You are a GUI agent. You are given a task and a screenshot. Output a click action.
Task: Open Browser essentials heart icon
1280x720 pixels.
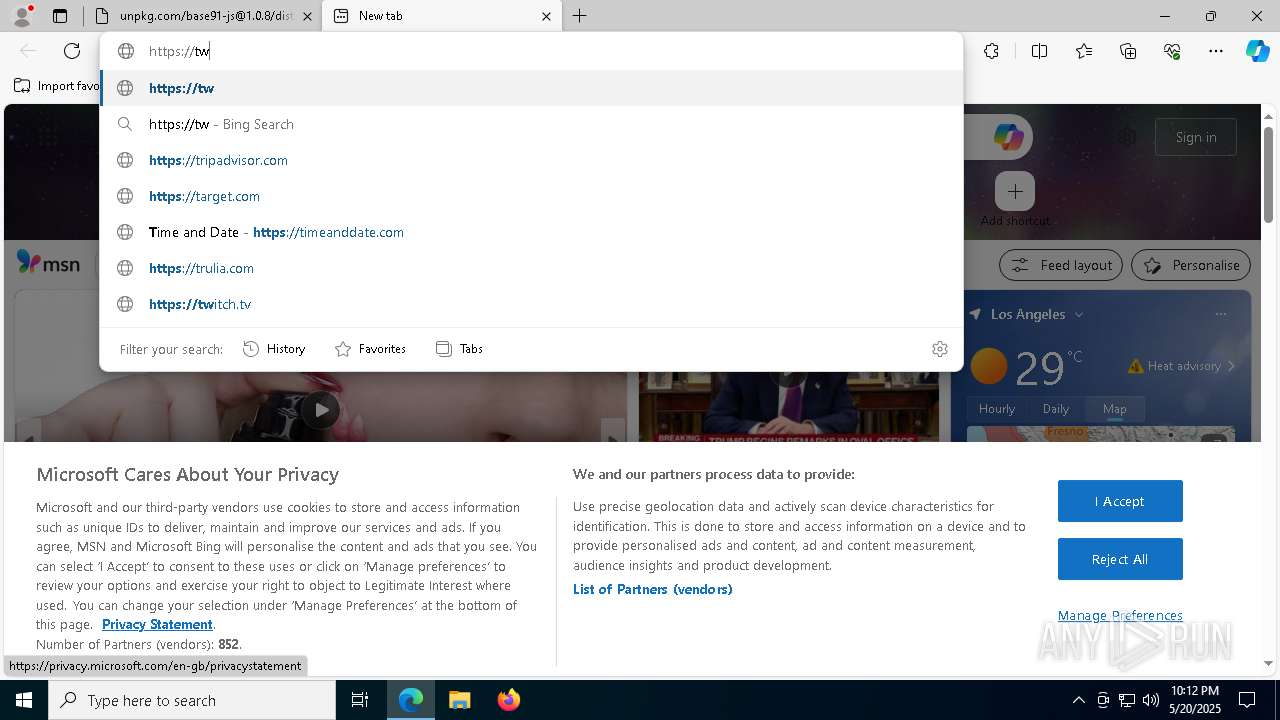coord(1172,51)
